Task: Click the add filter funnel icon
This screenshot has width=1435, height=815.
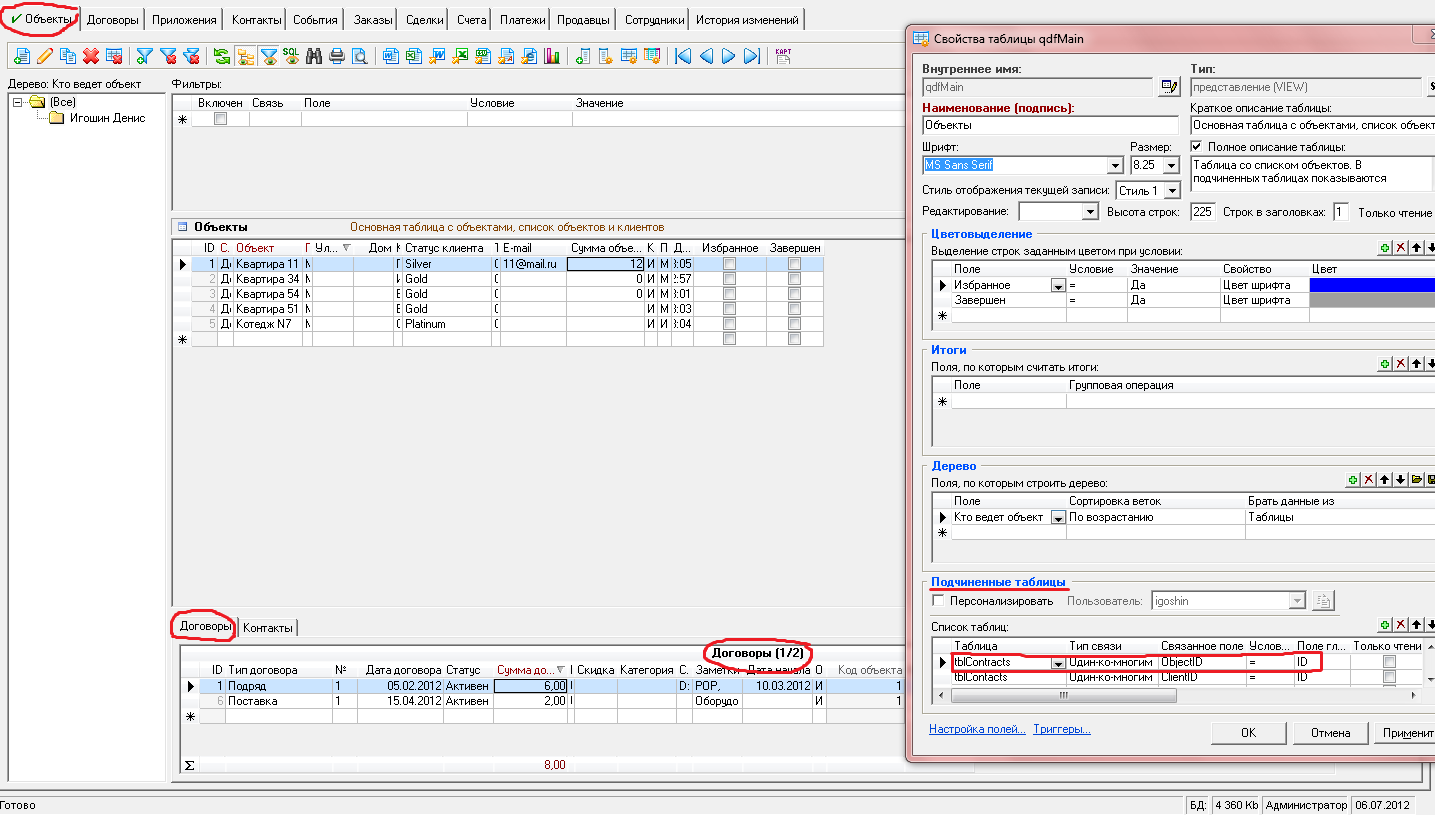Action: [x=144, y=56]
